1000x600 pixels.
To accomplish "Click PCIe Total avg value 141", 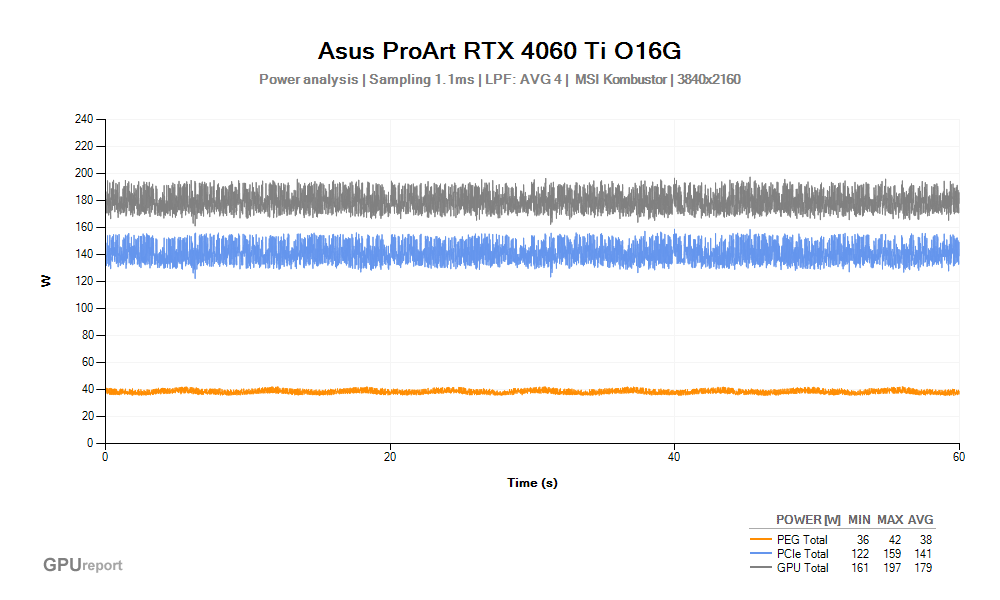I will (923, 554).
